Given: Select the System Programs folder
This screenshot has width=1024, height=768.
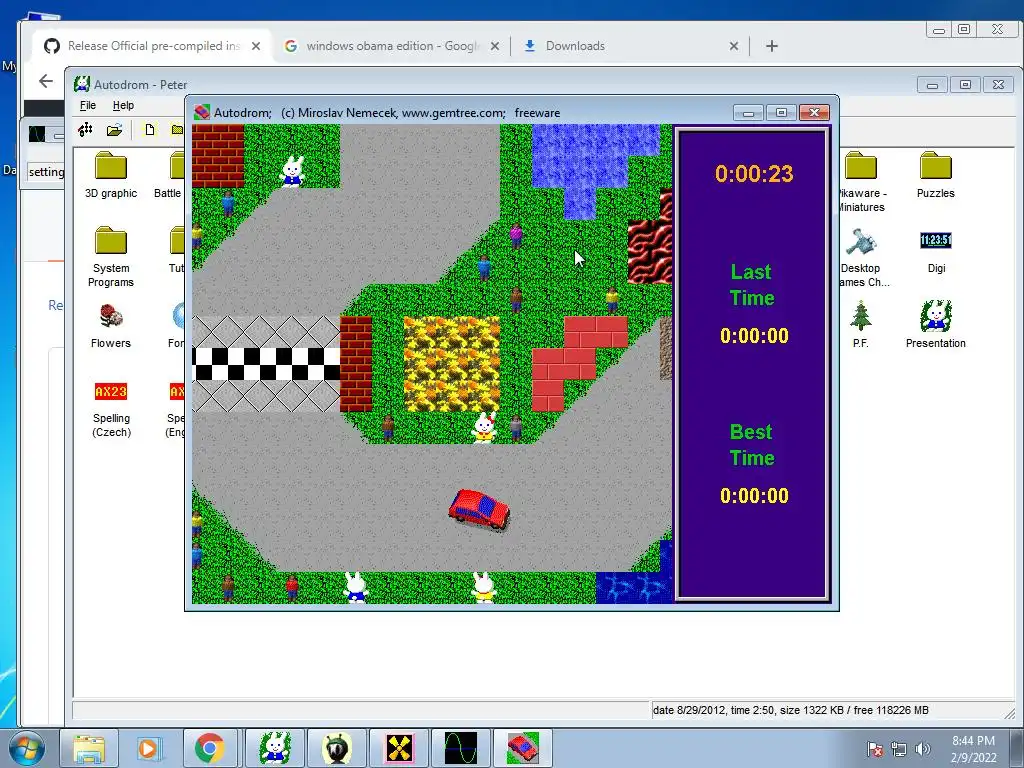Looking at the screenshot, I should click(110, 257).
